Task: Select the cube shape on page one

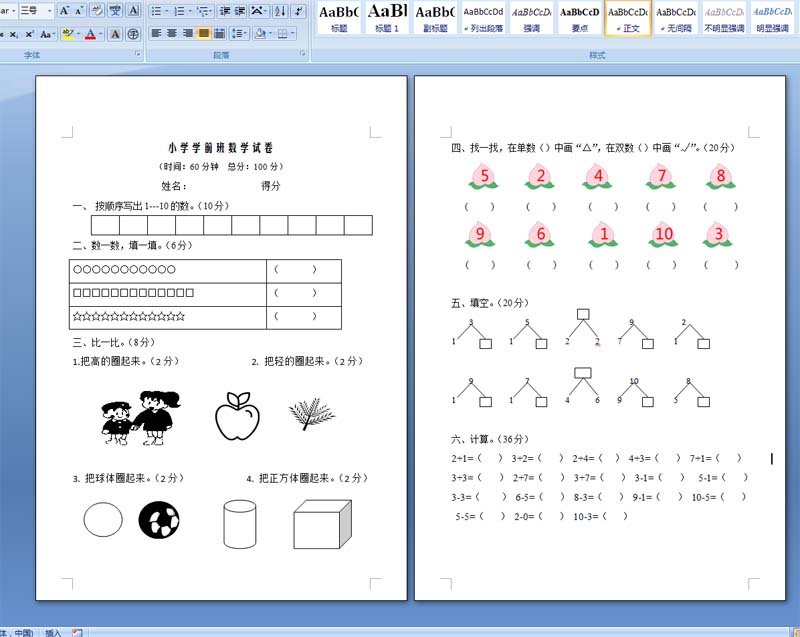Action: 322,524
